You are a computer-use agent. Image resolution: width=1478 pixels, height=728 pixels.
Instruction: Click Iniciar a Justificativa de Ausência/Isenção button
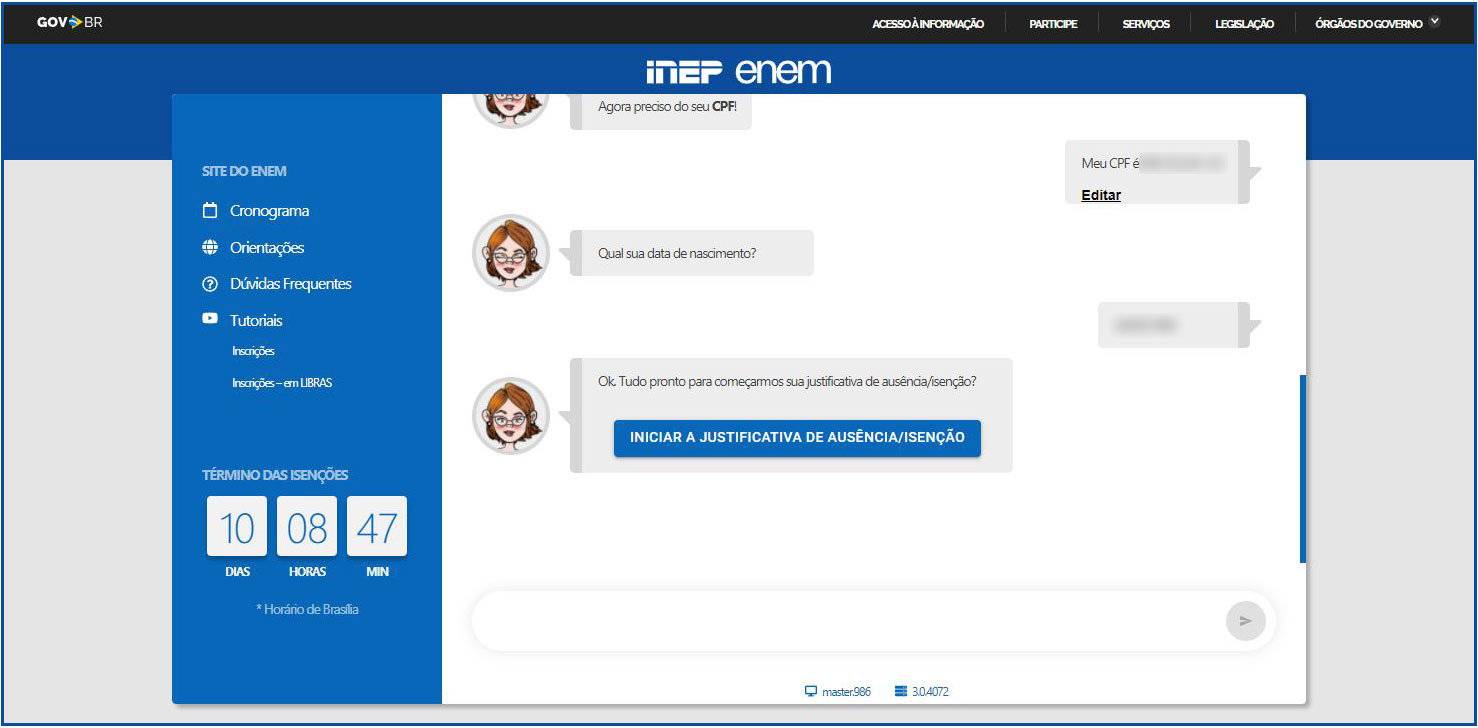pyautogui.click(x=797, y=438)
